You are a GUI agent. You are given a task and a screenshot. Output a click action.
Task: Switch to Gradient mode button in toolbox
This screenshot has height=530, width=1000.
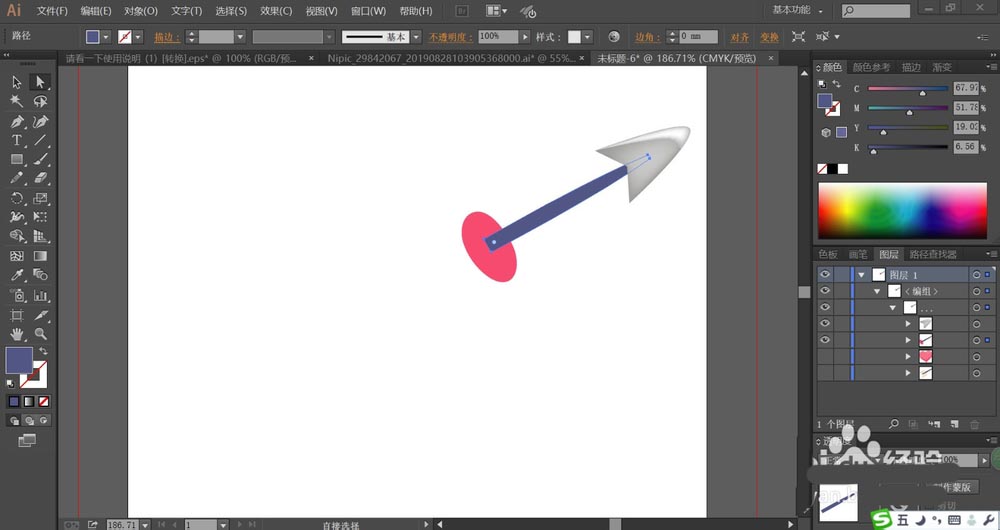[29, 401]
